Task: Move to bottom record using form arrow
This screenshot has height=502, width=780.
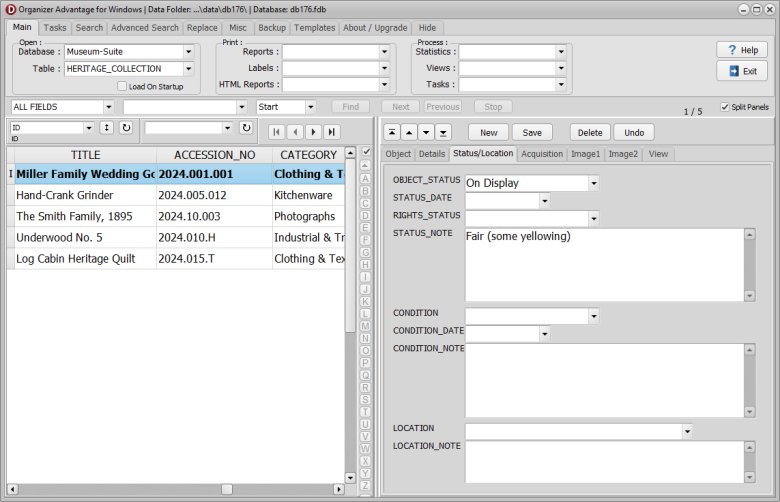Action: 444,132
